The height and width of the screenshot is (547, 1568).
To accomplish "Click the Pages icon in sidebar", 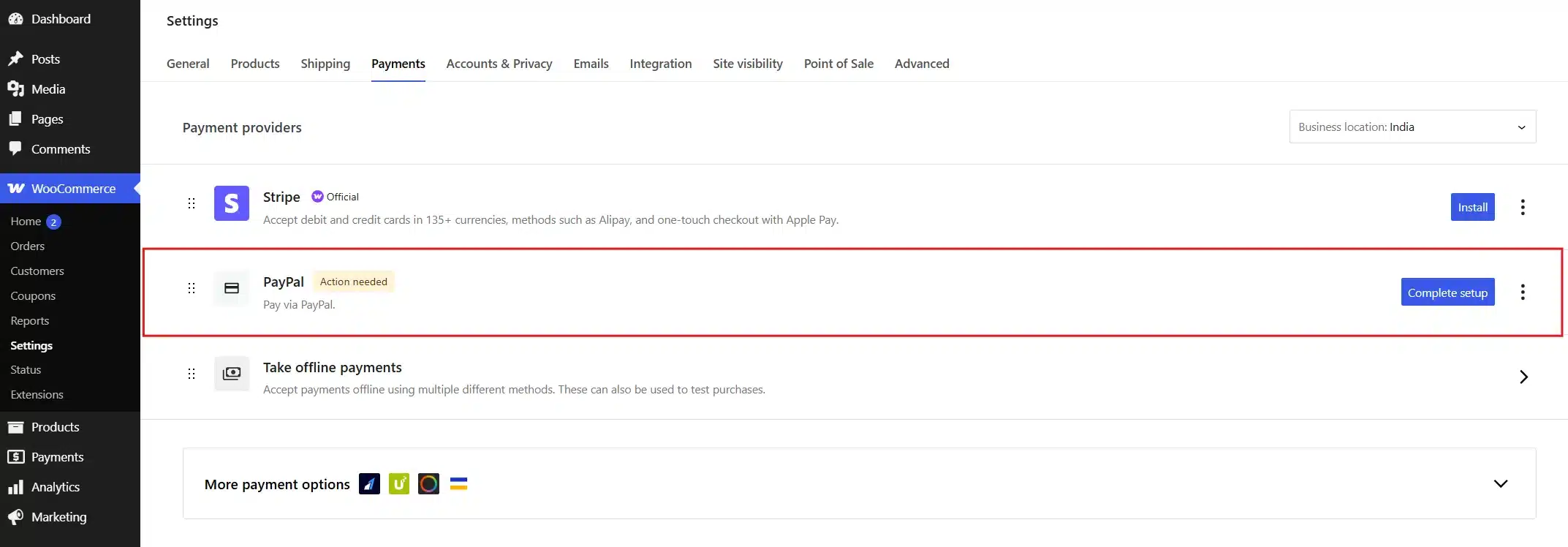I will point(15,118).
